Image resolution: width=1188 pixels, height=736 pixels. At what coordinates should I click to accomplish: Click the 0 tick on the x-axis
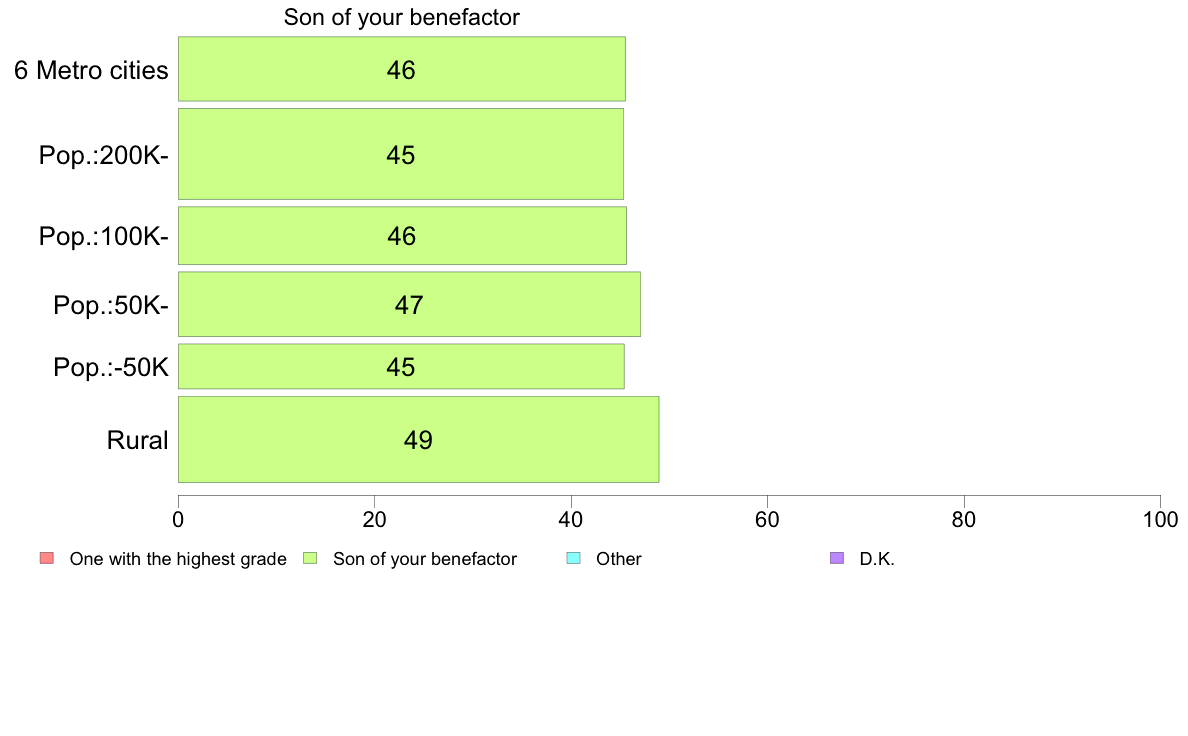pos(178,519)
